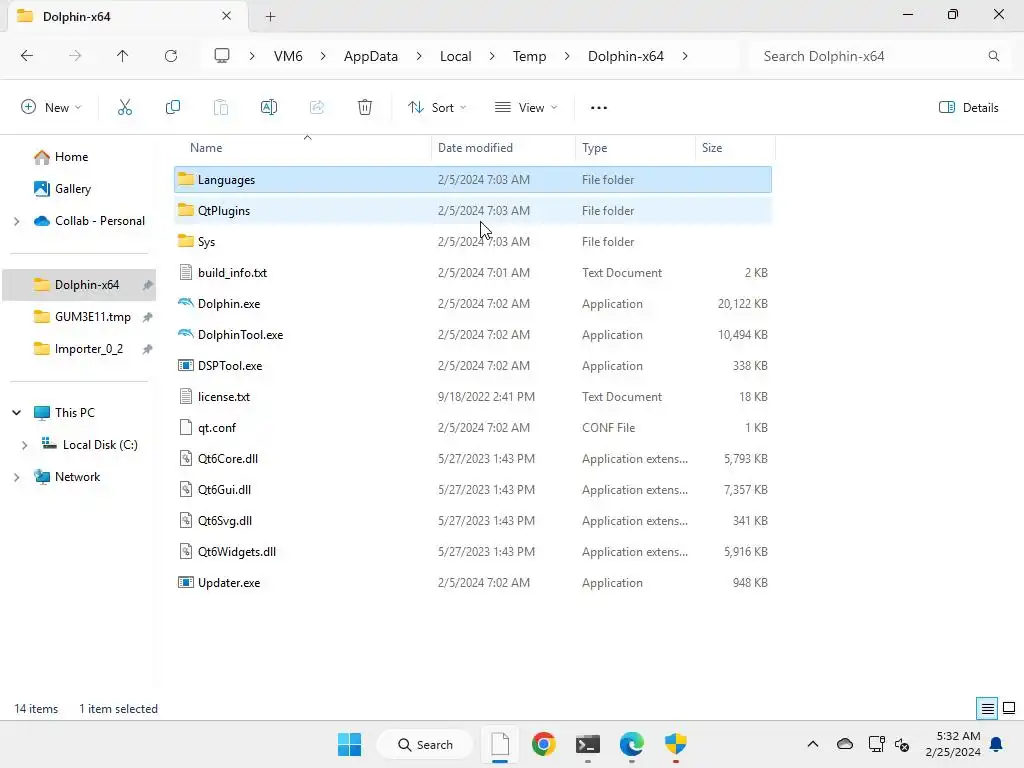Open Importer_0_2 pinned folder

click(x=89, y=349)
